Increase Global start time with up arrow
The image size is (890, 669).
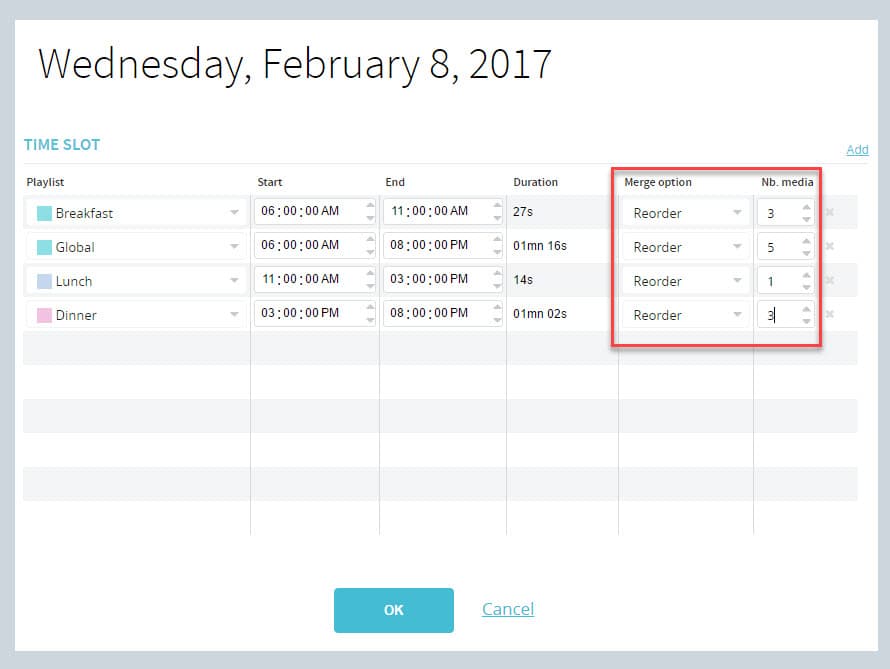click(x=370, y=239)
